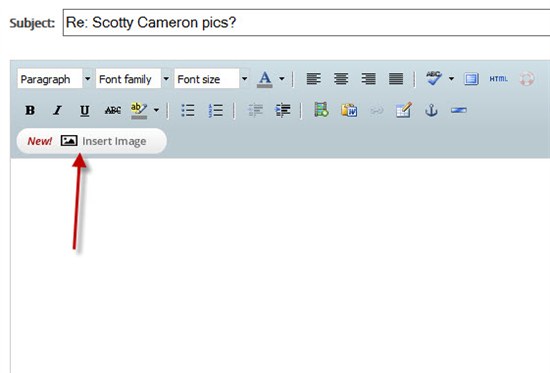Insert a bulleted list
This screenshot has height=373, width=550.
(188, 111)
